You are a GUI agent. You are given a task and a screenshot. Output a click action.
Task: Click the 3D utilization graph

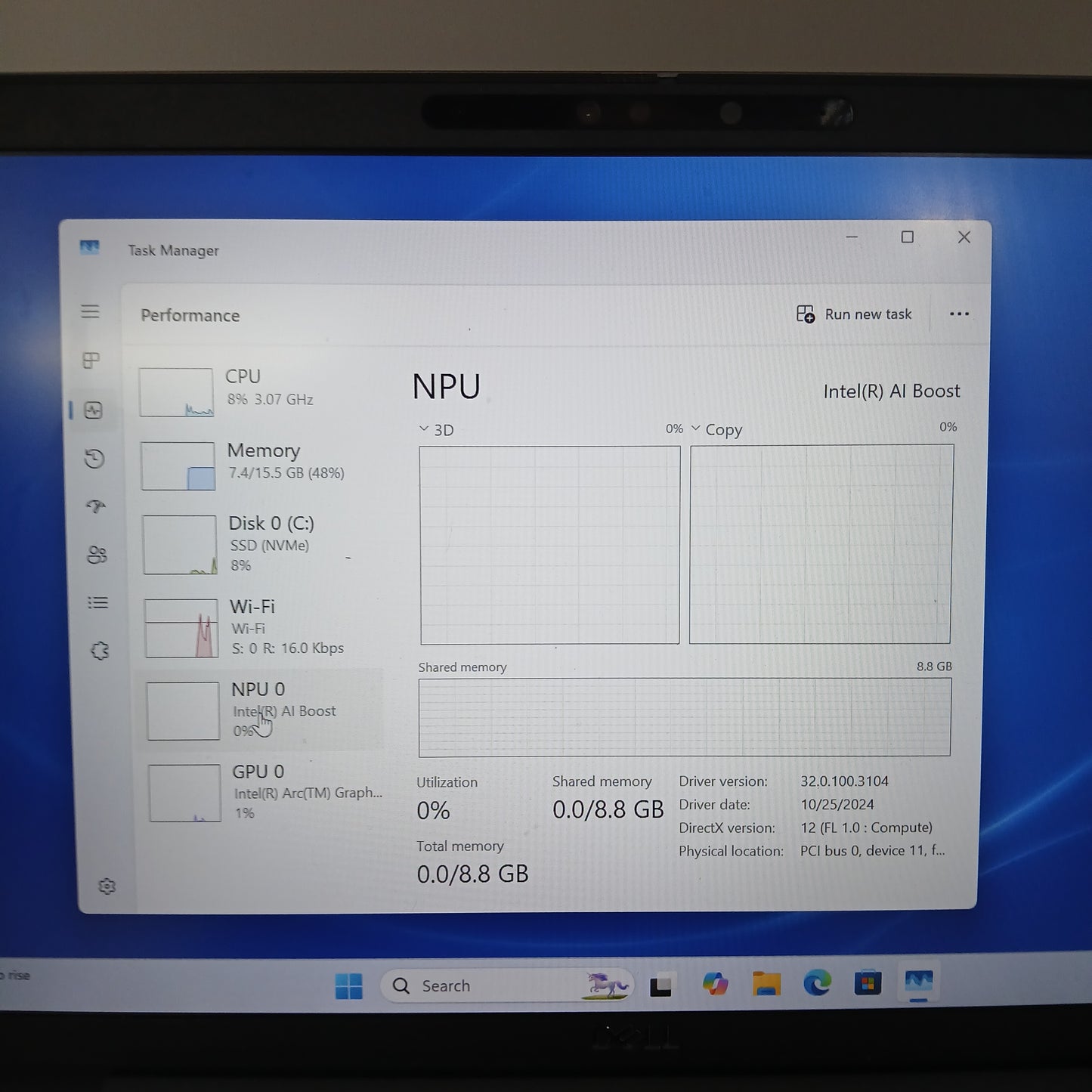coord(549,545)
